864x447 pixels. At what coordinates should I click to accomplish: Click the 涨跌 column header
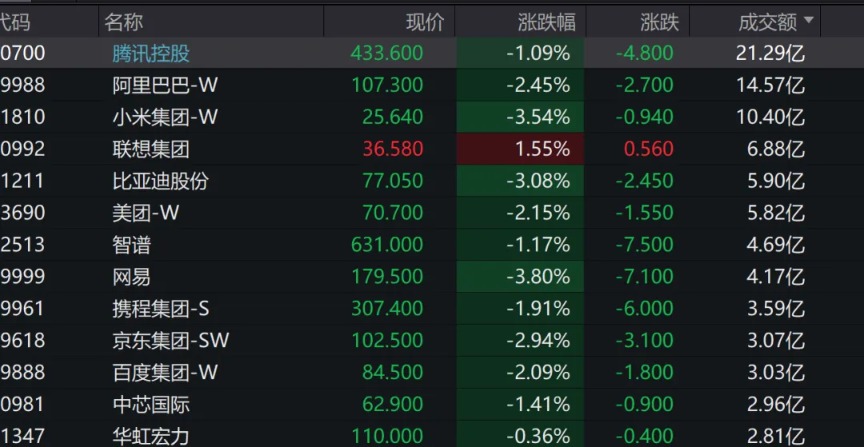click(x=660, y=23)
